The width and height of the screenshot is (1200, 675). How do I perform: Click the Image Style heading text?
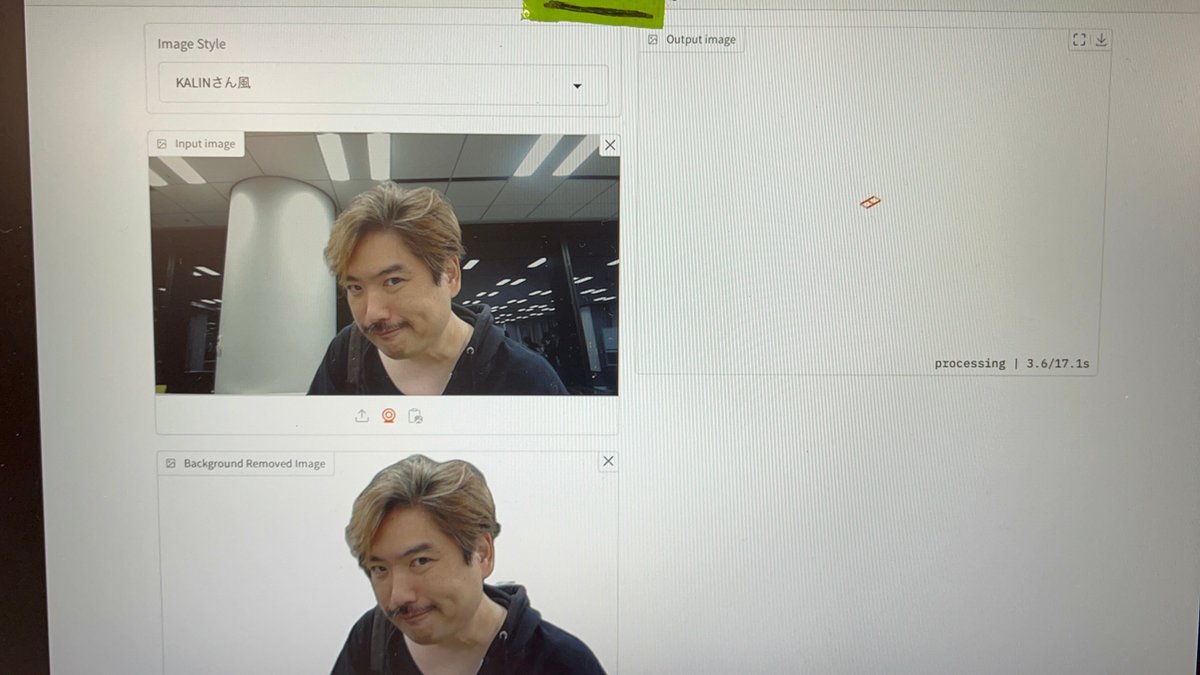click(192, 44)
